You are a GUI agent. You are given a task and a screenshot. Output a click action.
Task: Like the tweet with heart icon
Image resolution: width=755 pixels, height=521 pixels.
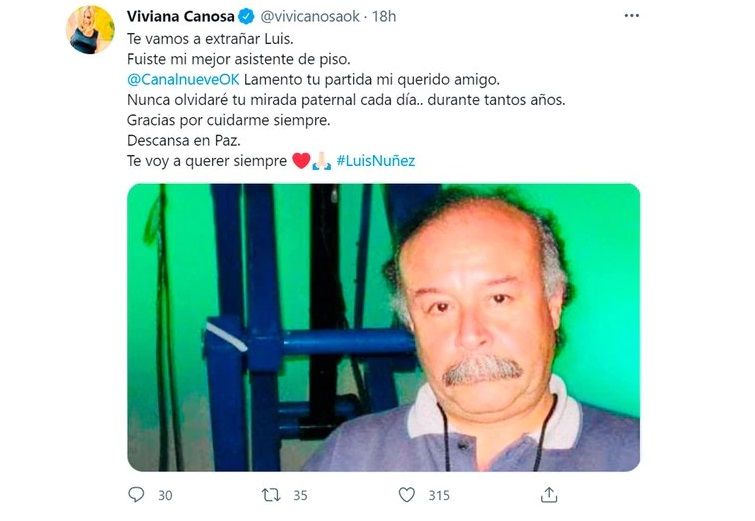click(x=407, y=495)
